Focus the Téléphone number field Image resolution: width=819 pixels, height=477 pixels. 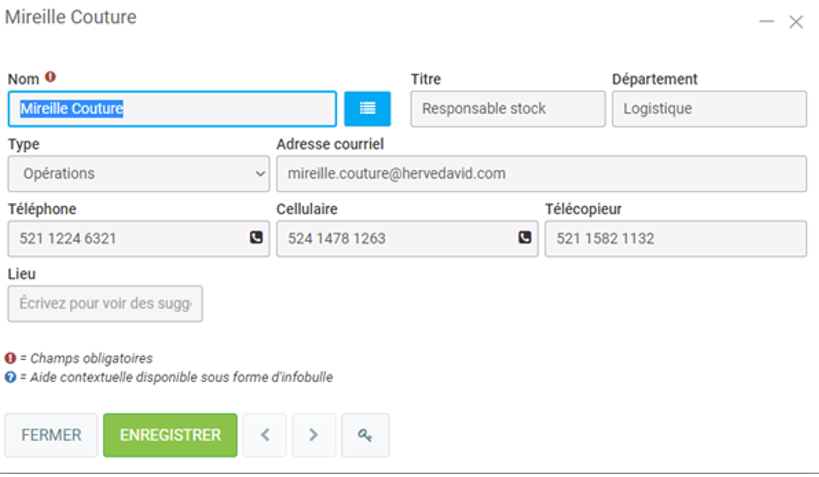click(x=125, y=238)
